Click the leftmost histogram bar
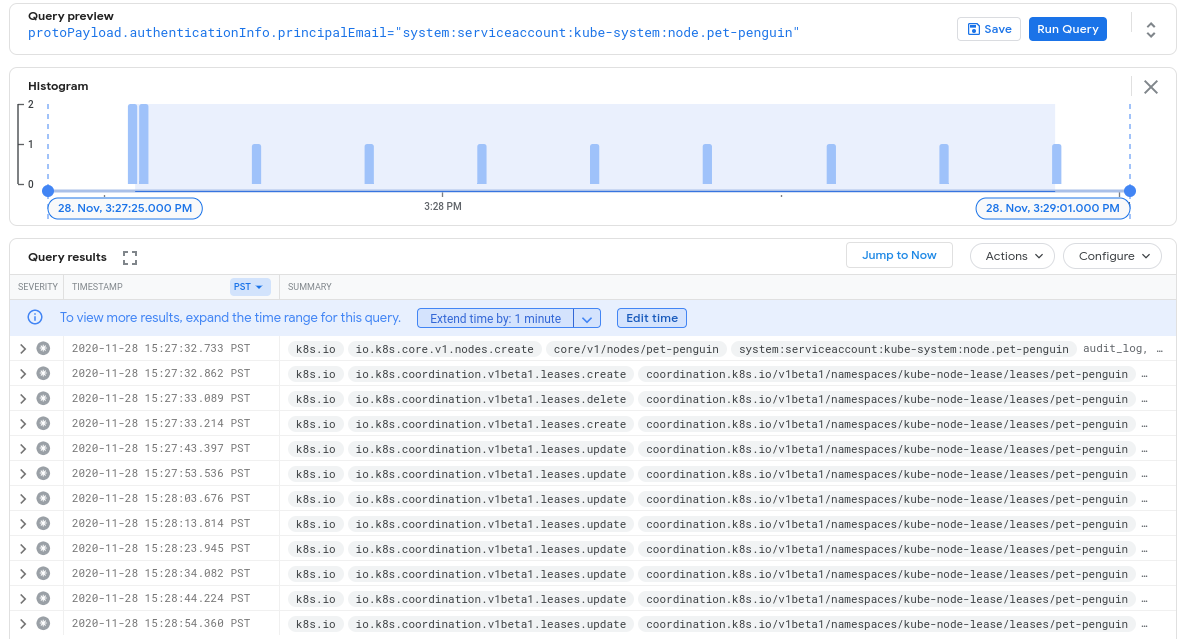 coord(132,144)
